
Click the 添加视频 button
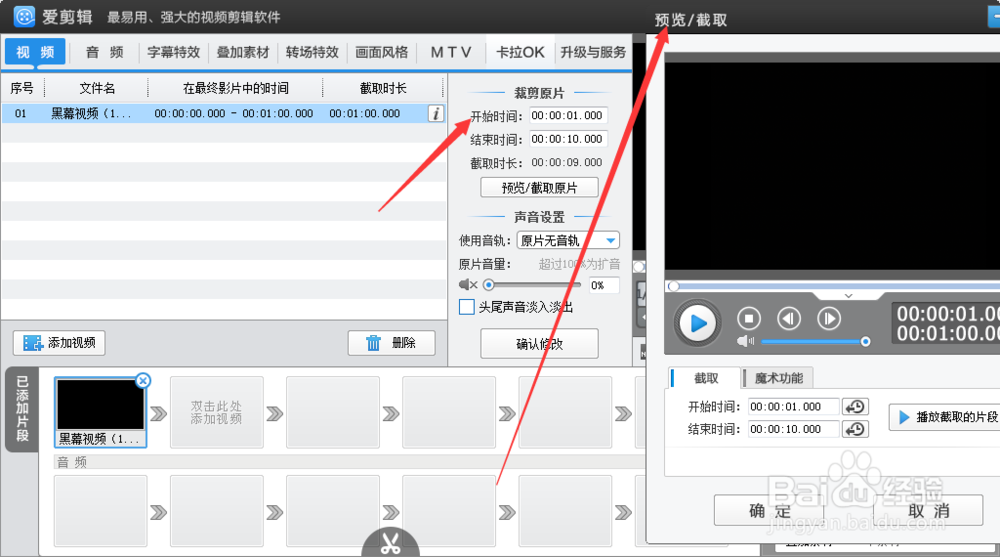[x=59, y=343]
